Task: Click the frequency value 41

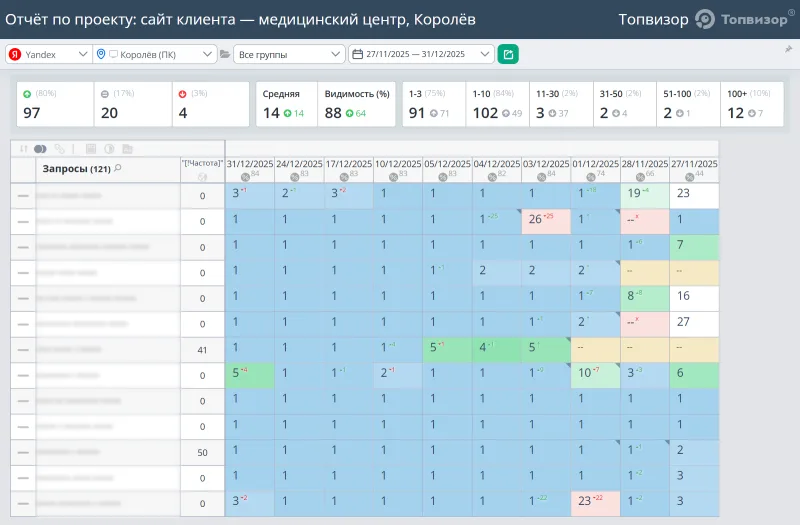Action: click(202, 350)
